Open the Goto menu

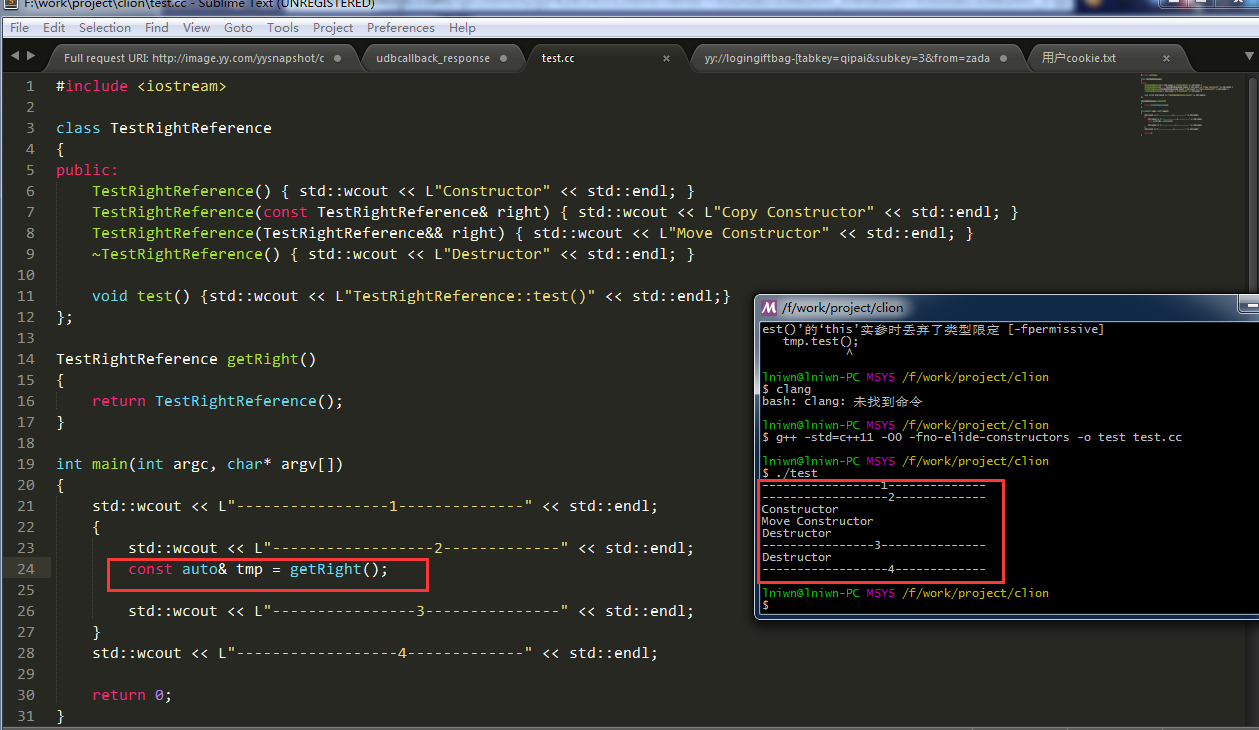[x=238, y=28]
